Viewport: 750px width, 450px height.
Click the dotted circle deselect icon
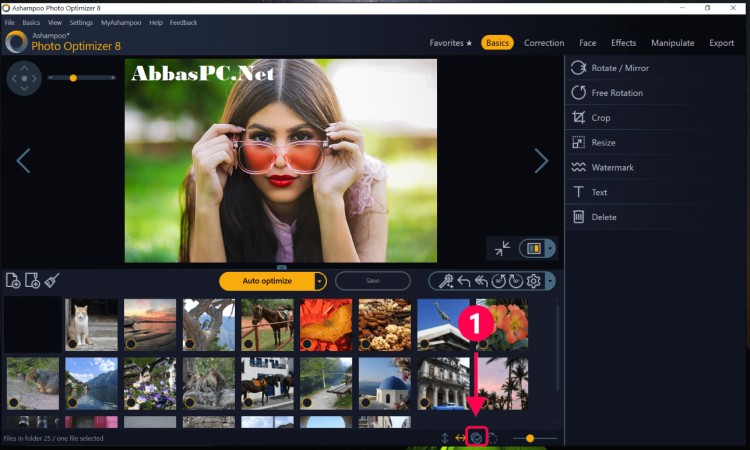(492, 438)
